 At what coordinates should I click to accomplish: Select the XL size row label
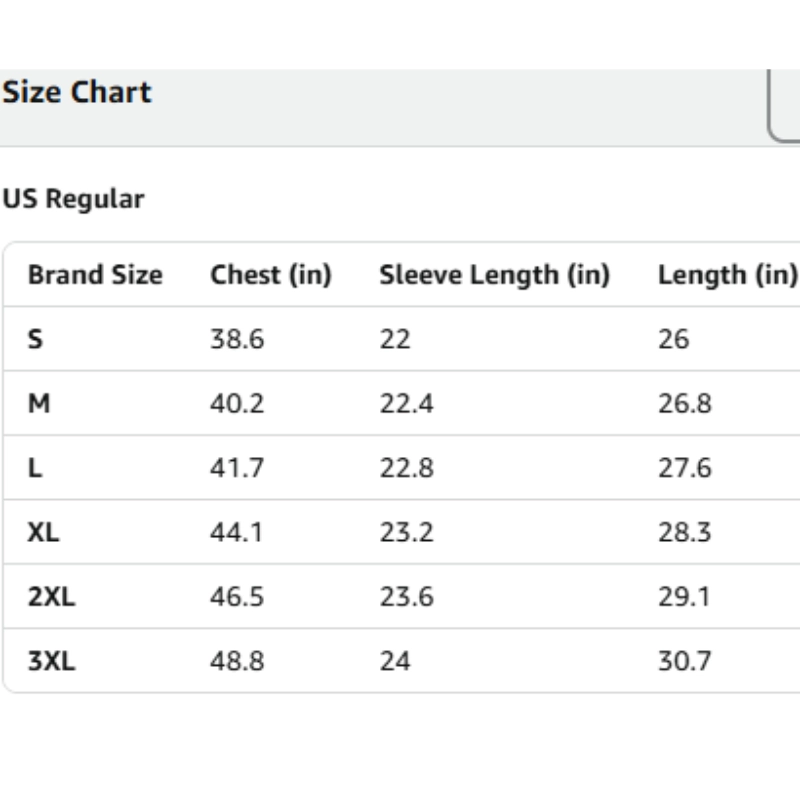pos(43,532)
